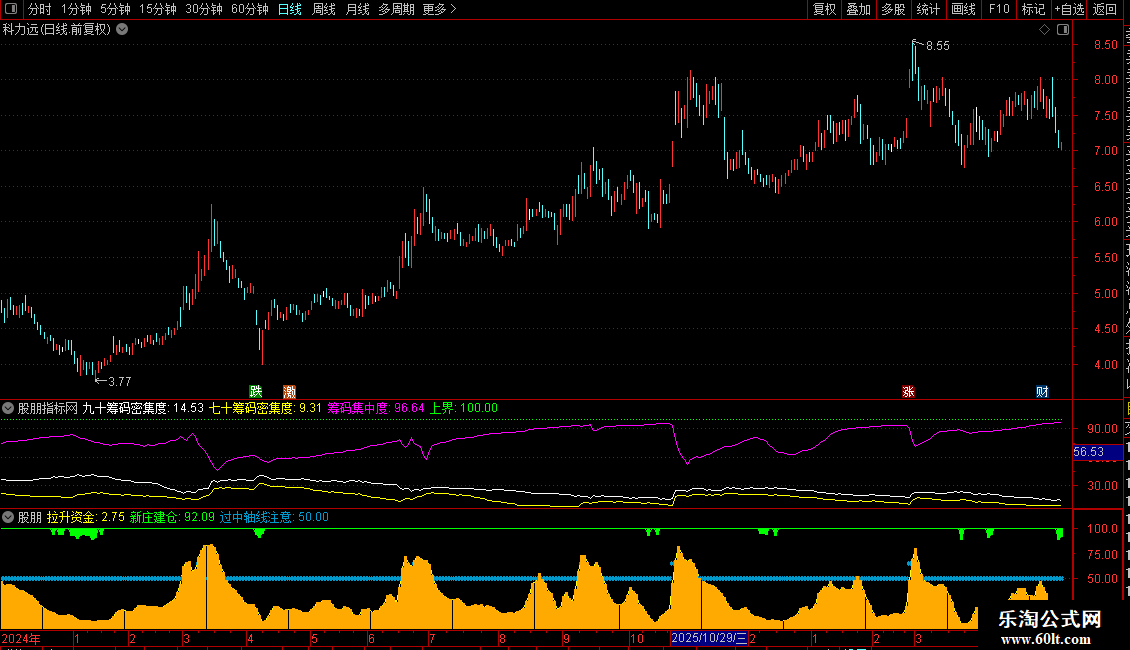Expand the 股朋指标网 indicator menu

(x=8, y=408)
